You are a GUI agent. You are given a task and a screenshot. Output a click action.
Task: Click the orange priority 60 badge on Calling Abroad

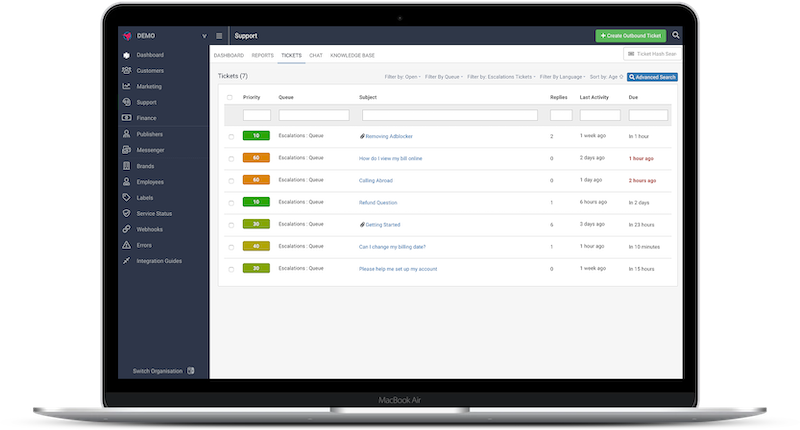tap(256, 180)
